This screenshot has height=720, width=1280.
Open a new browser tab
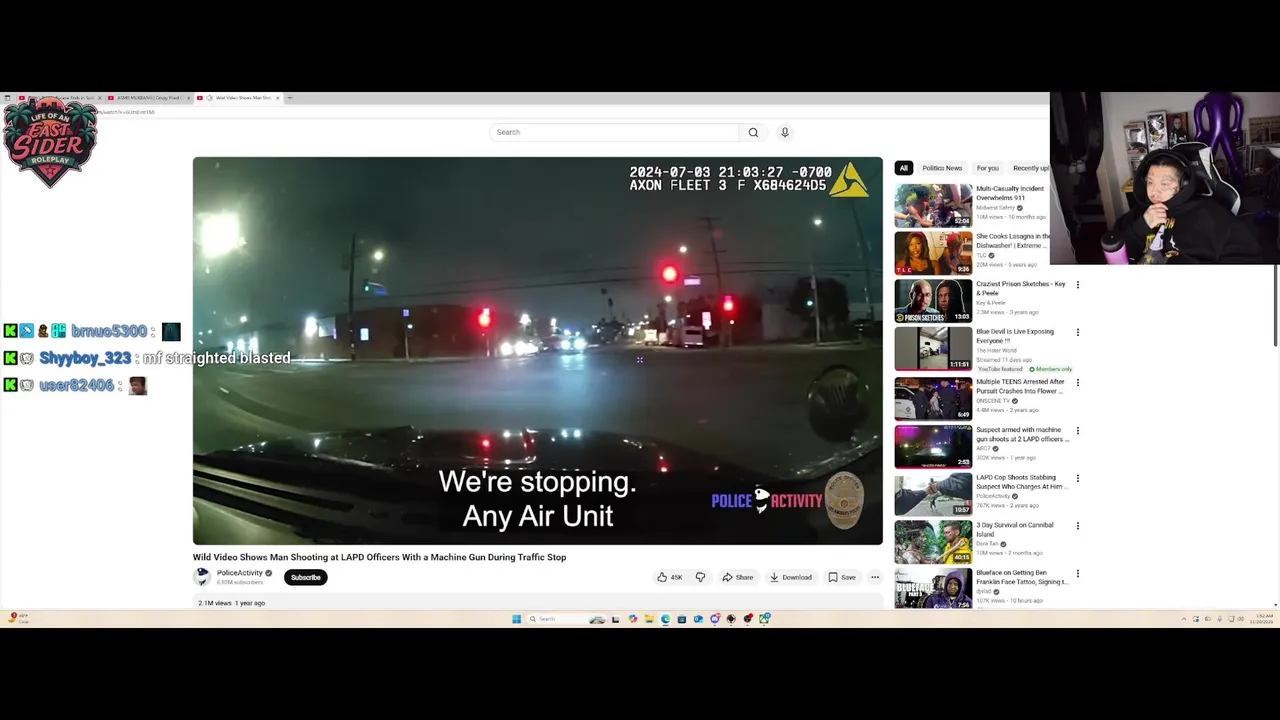coord(290,98)
